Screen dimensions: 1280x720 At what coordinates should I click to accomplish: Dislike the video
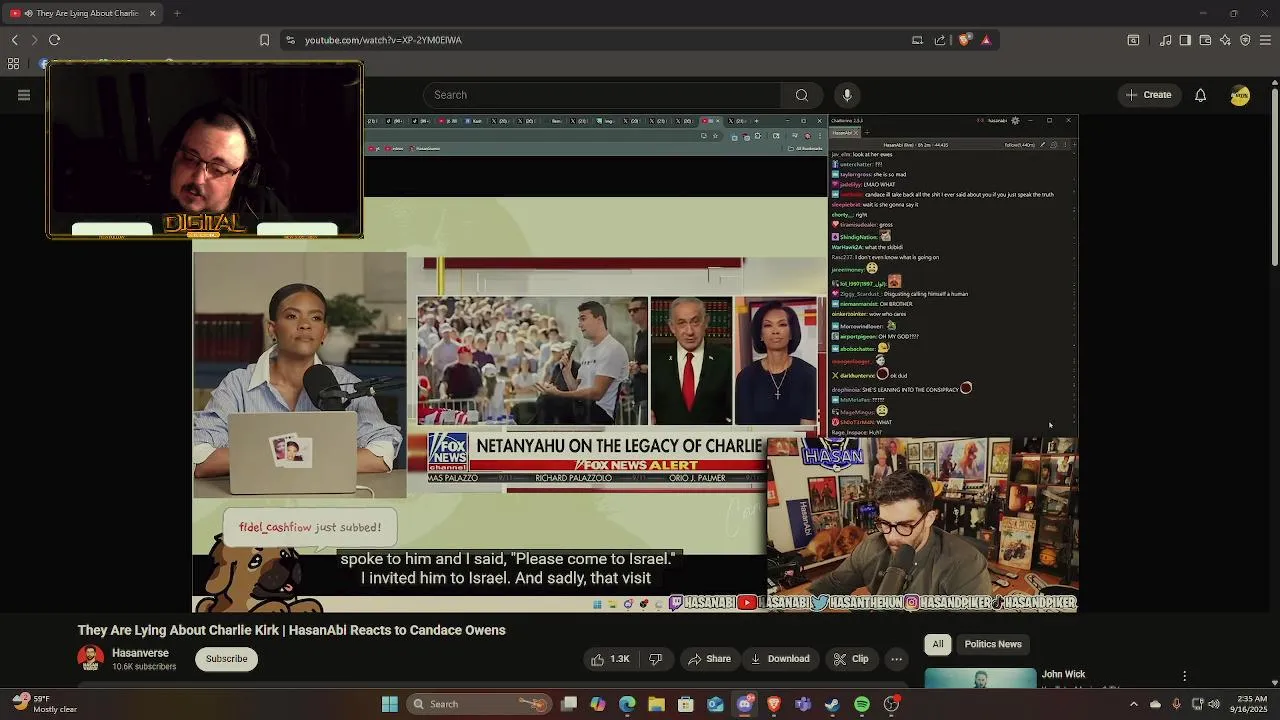coord(656,659)
